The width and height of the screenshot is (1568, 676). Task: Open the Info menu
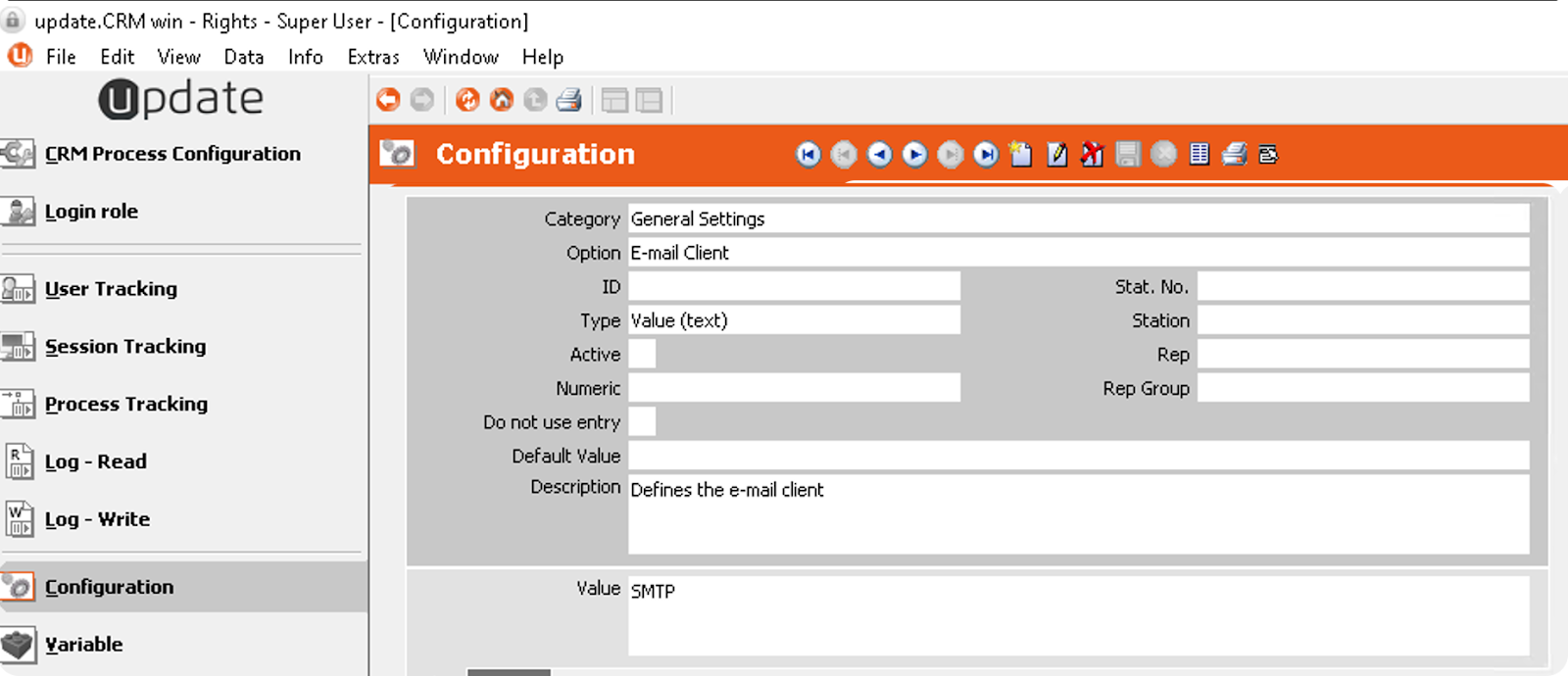tap(306, 57)
